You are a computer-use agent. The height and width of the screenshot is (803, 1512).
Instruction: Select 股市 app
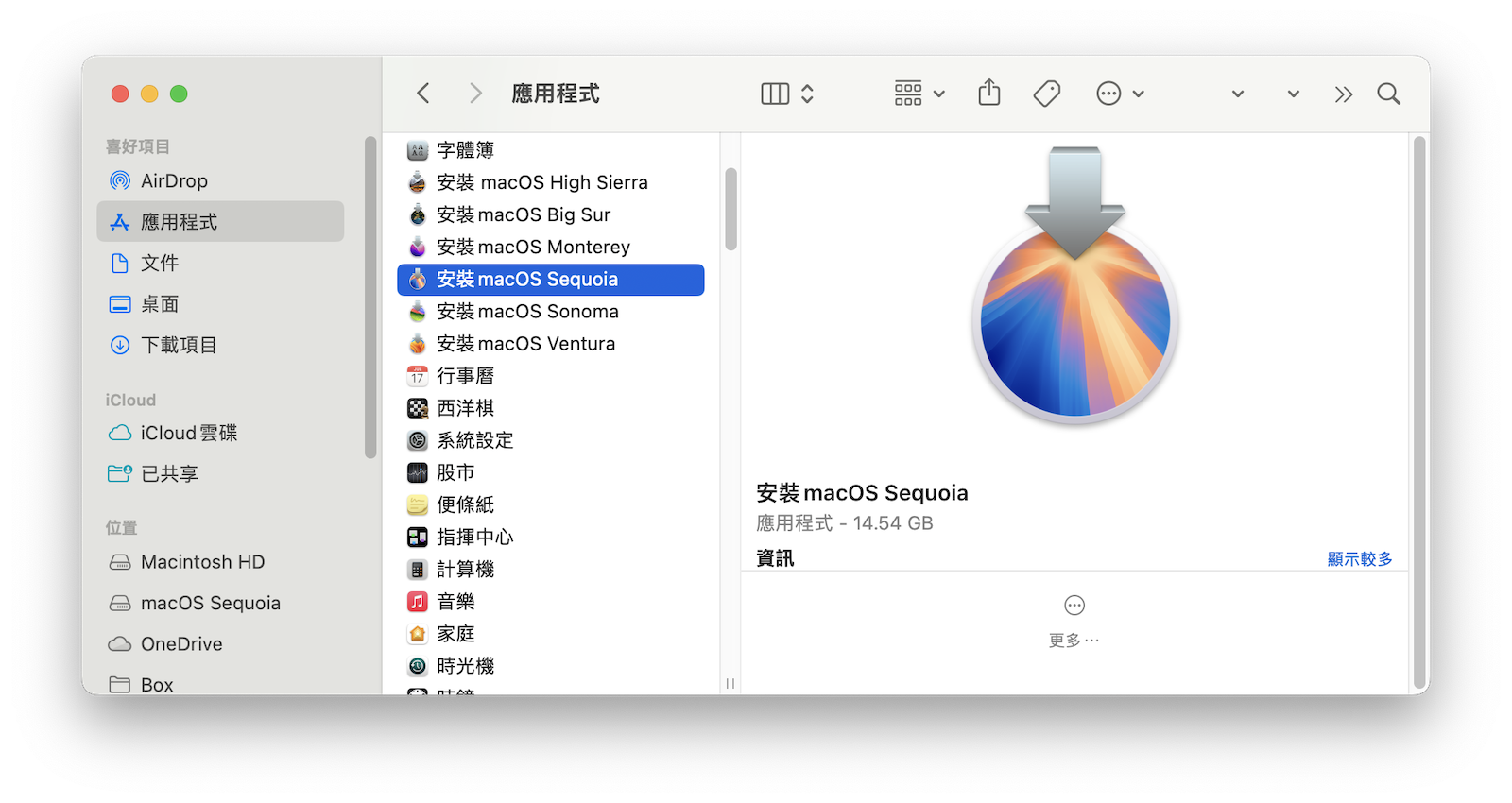tap(551, 472)
